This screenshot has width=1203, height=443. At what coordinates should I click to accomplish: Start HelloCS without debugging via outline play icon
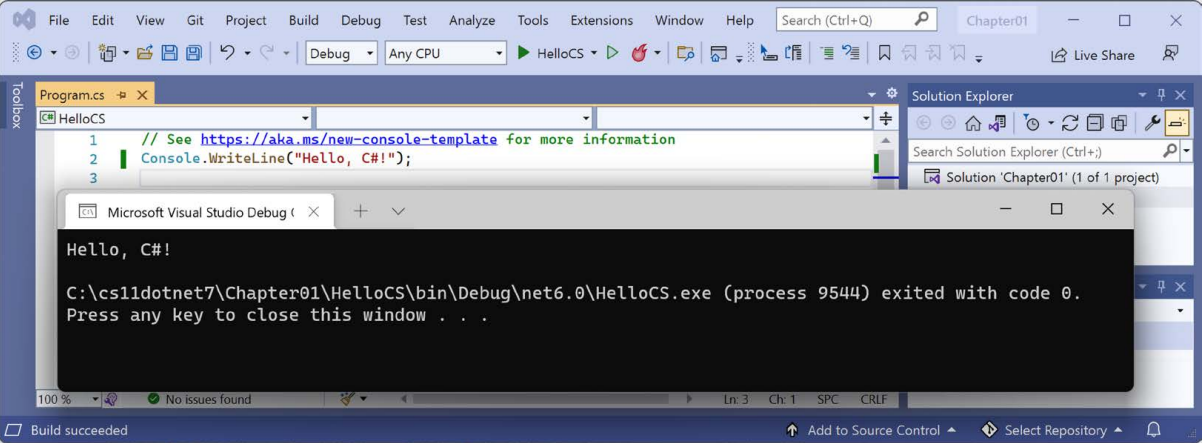coord(613,53)
